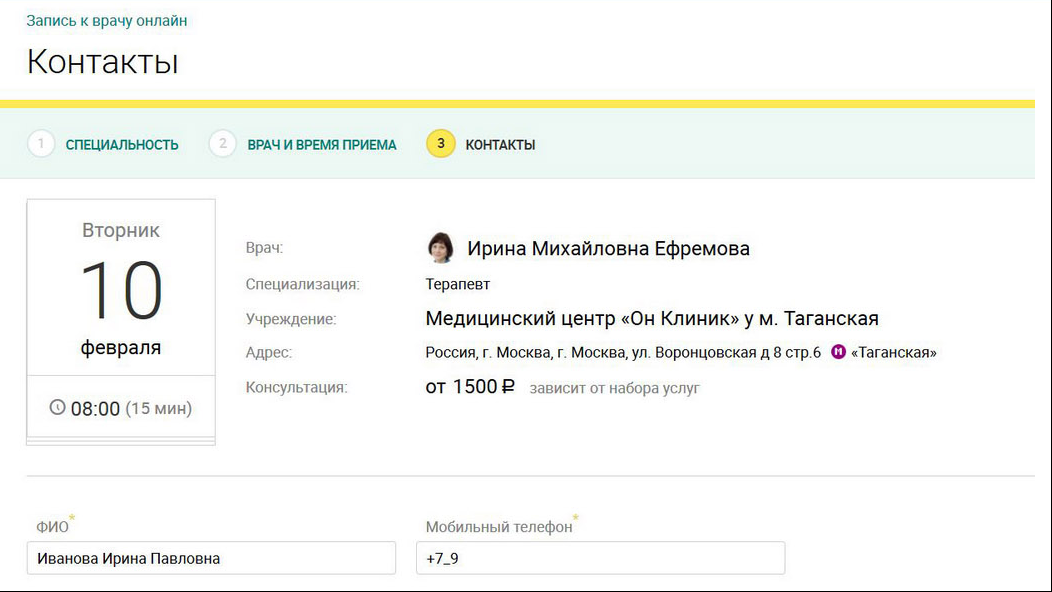The width and height of the screenshot is (1052, 592).
Task: Click the Медицинский центр «Он Клиник» name
Action: pos(652,318)
